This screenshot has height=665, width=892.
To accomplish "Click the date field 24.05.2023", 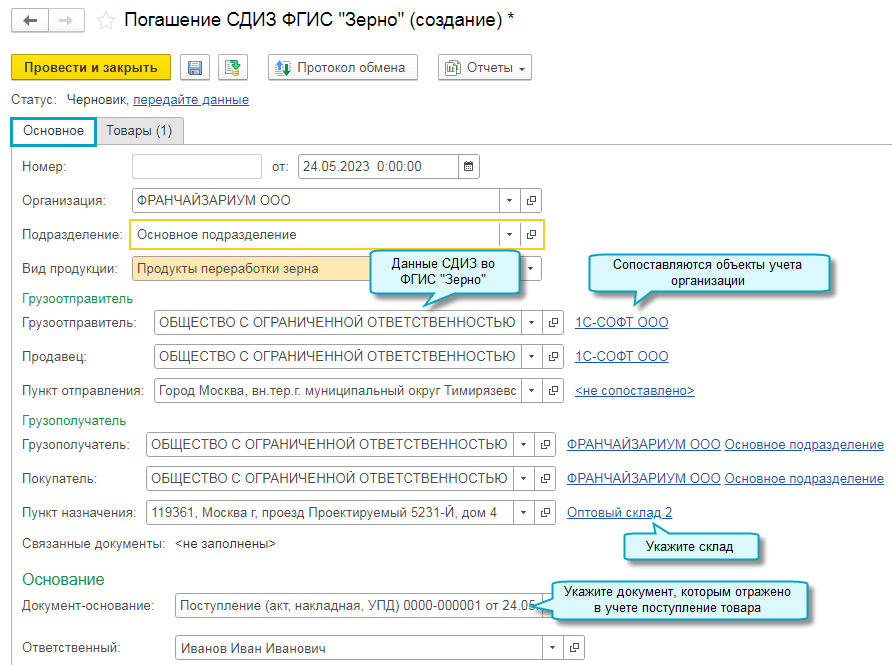I will coord(378,167).
